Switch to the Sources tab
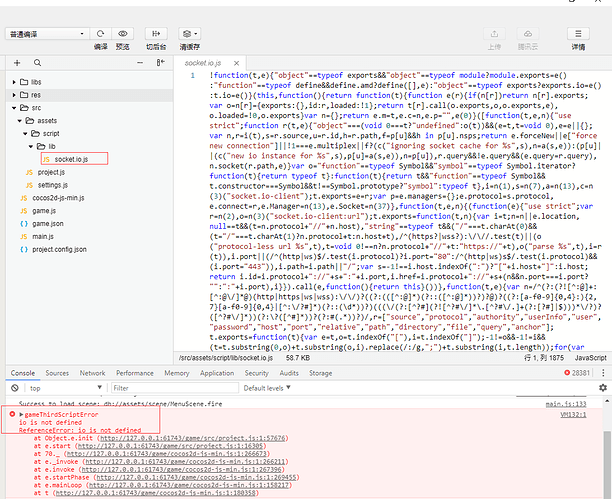 coord(57,373)
